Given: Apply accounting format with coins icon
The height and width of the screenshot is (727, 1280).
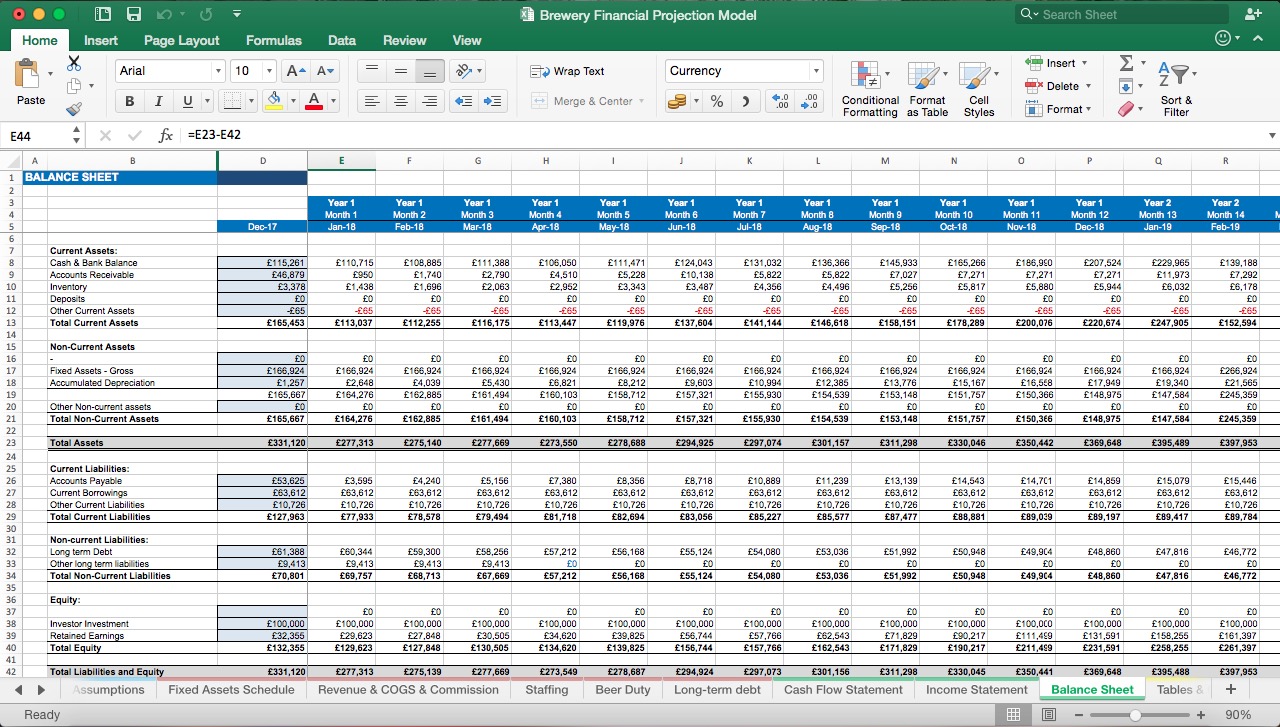Looking at the screenshot, I should point(678,101).
